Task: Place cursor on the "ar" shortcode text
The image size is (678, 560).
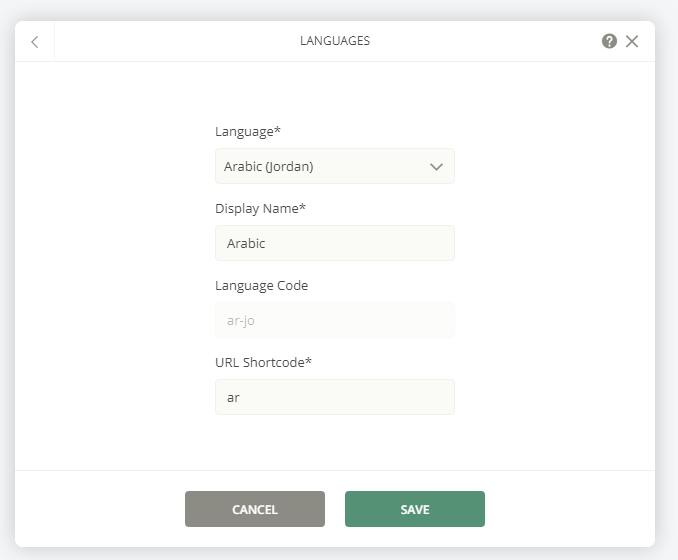Action: coord(233,398)
